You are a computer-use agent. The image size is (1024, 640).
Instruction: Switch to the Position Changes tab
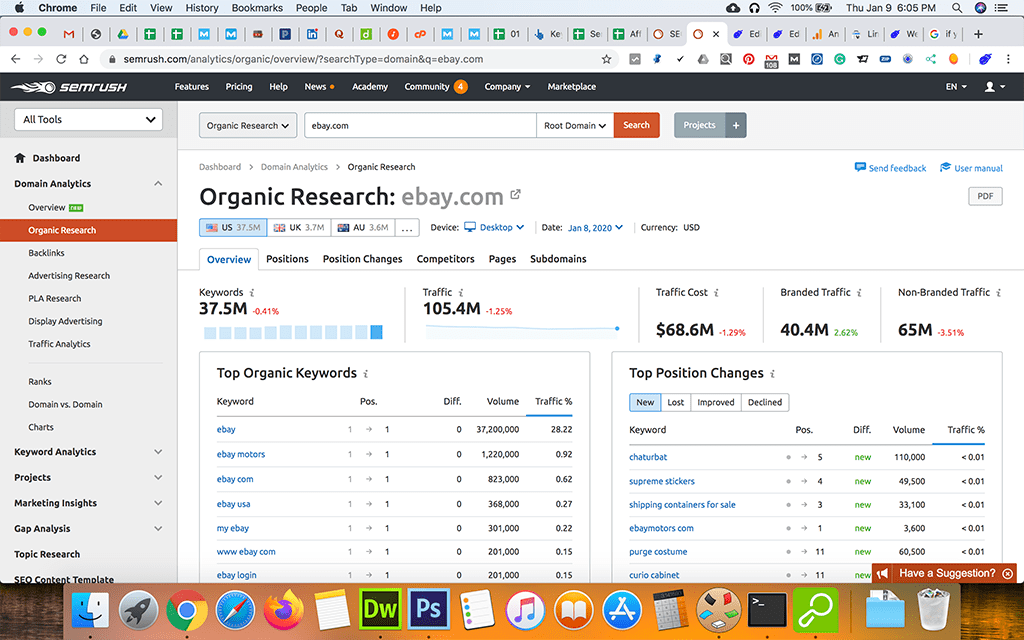pos(362,259)
